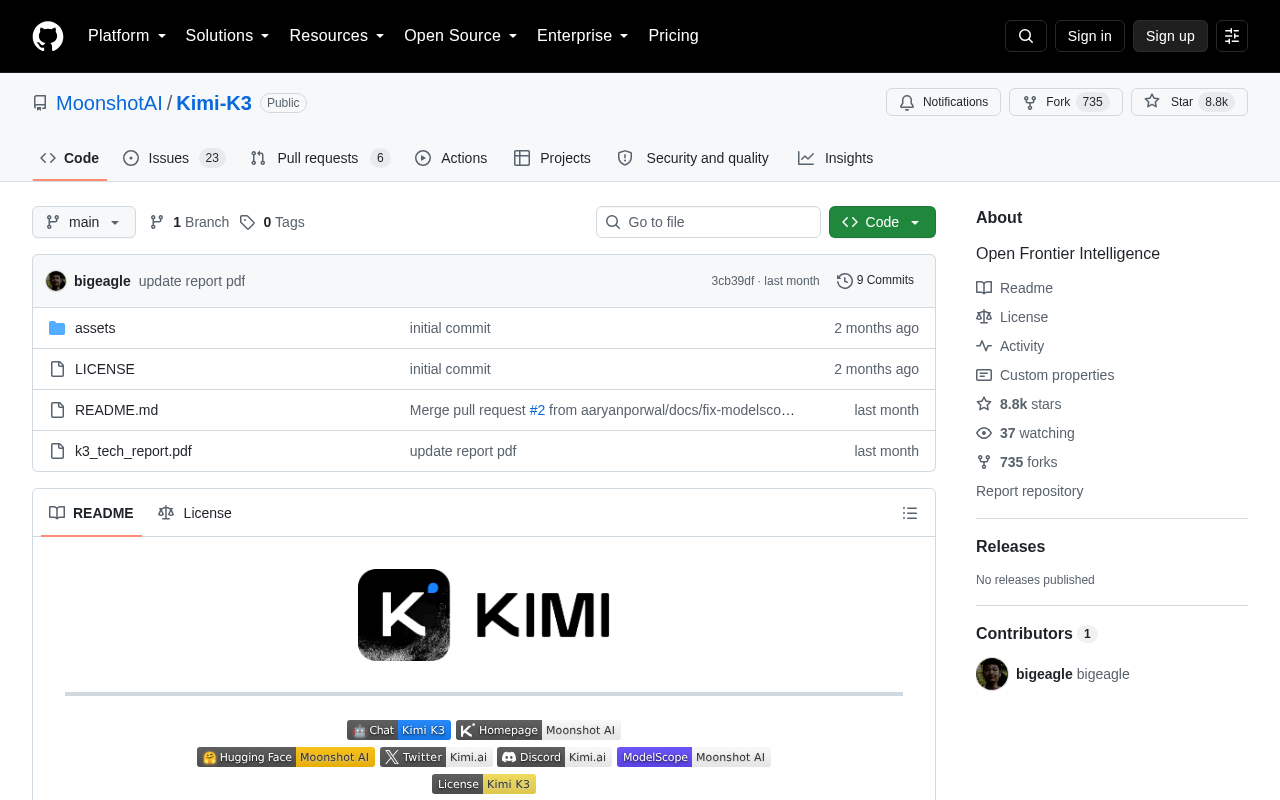Fork the Kimi-K3 repository
This screenshot has height=800, width=1280.
click(x=1066, y=102)
